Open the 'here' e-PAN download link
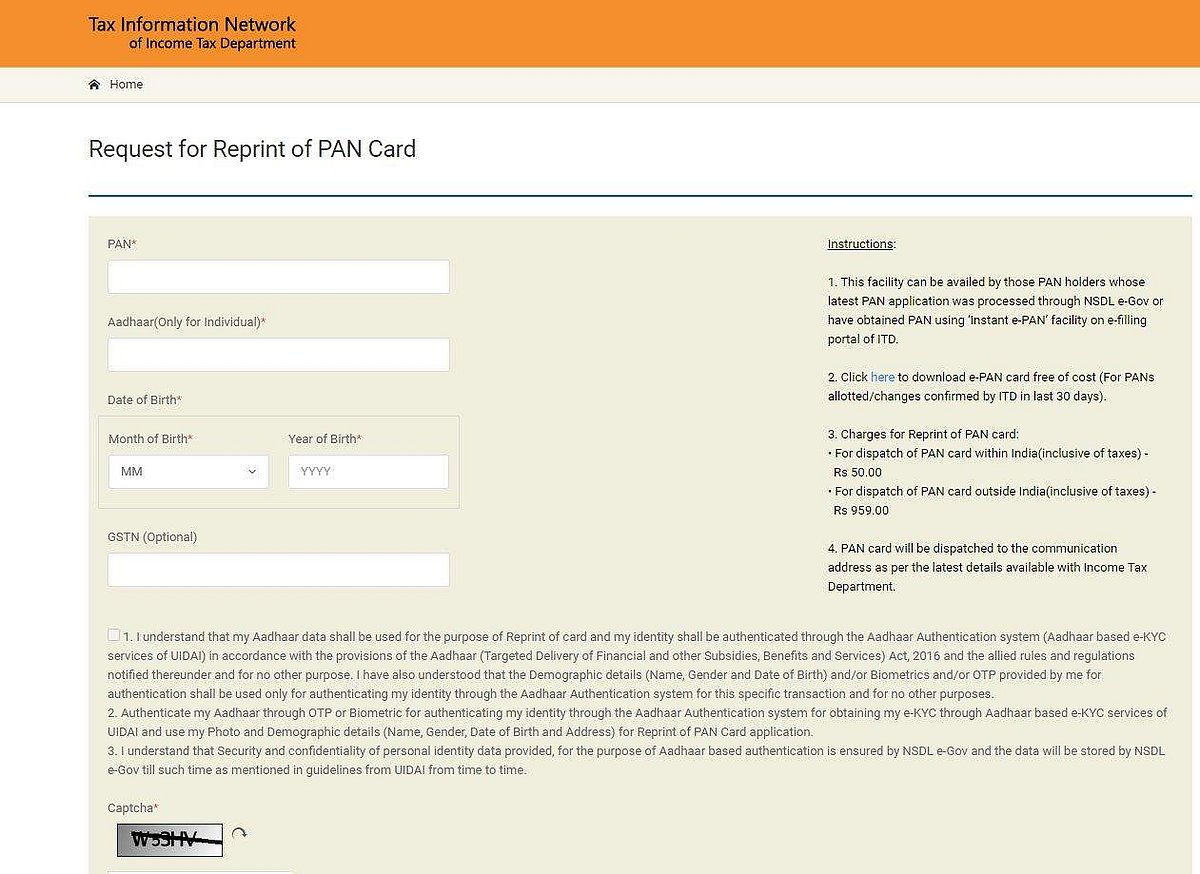 coord(882,377)
